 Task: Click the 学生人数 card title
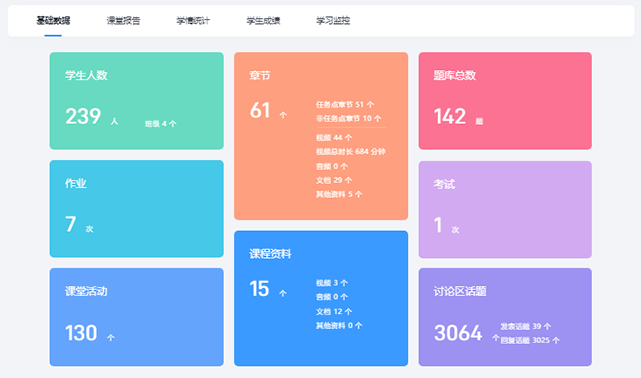click(x=86, y=75)
